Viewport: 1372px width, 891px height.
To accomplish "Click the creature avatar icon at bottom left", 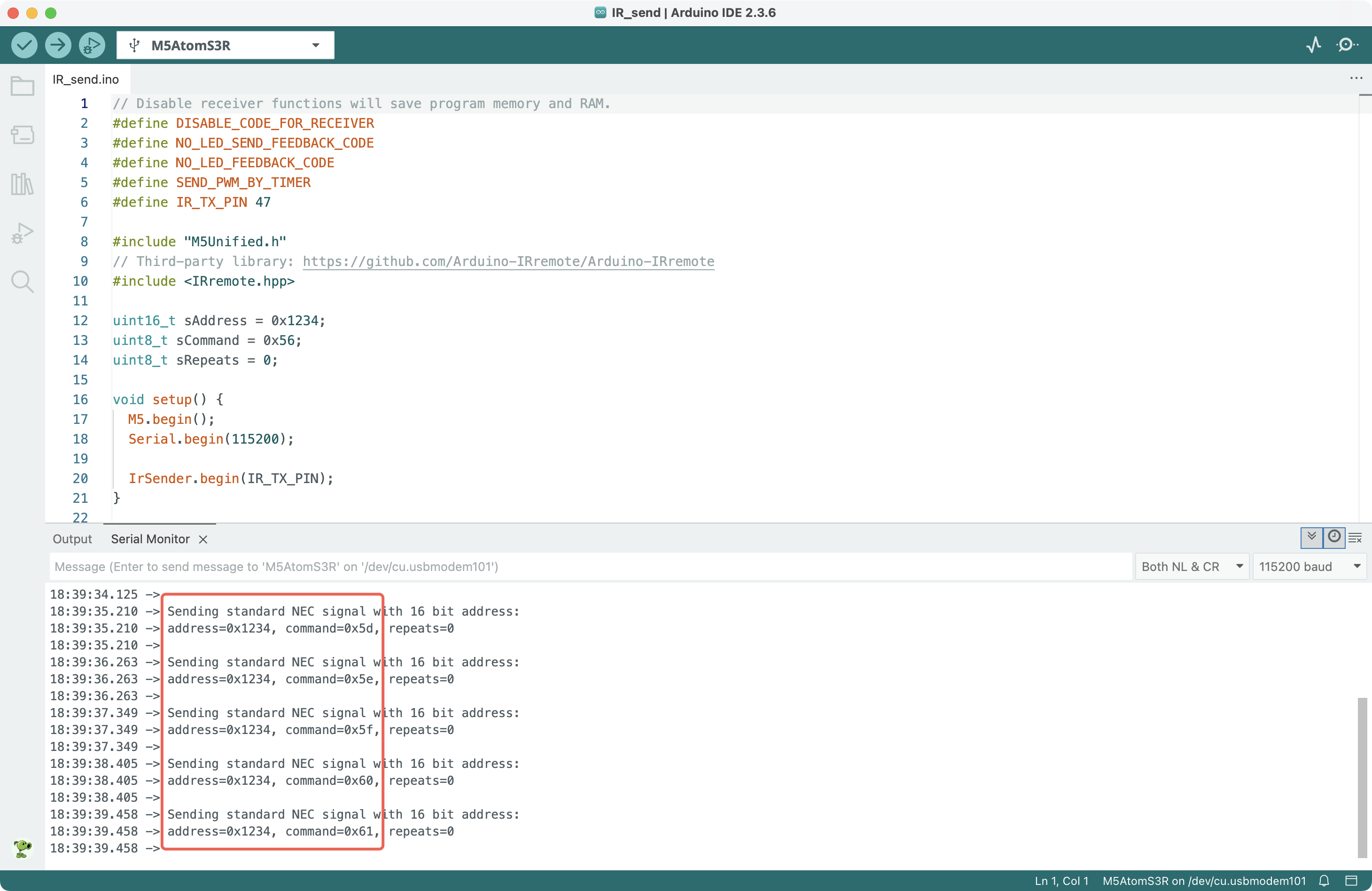I will click(x=23, y=848).
